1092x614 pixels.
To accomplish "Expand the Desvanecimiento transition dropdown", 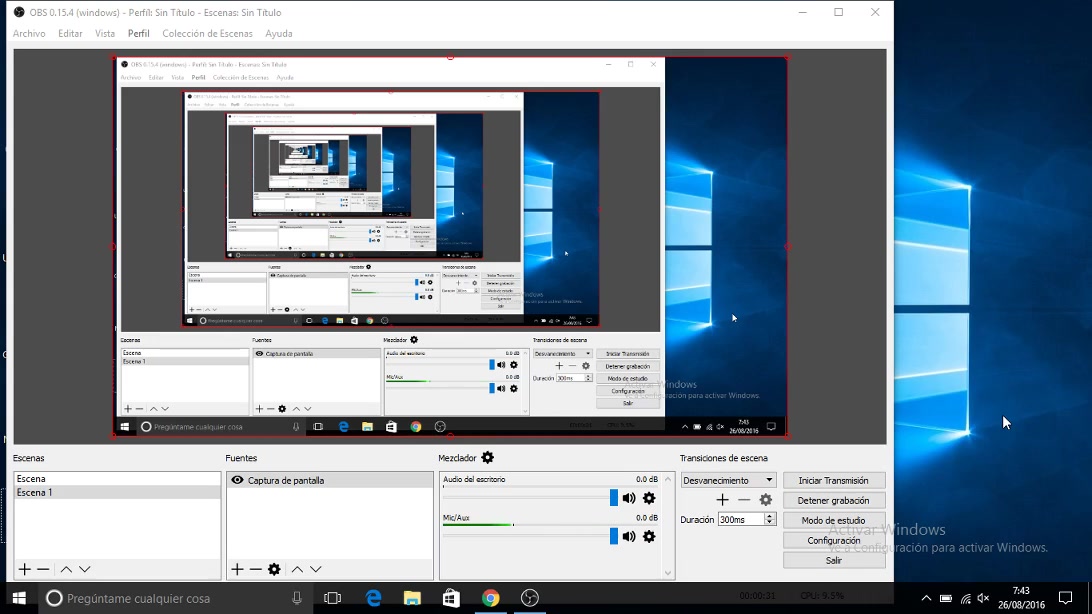I will tap(769, 481).
